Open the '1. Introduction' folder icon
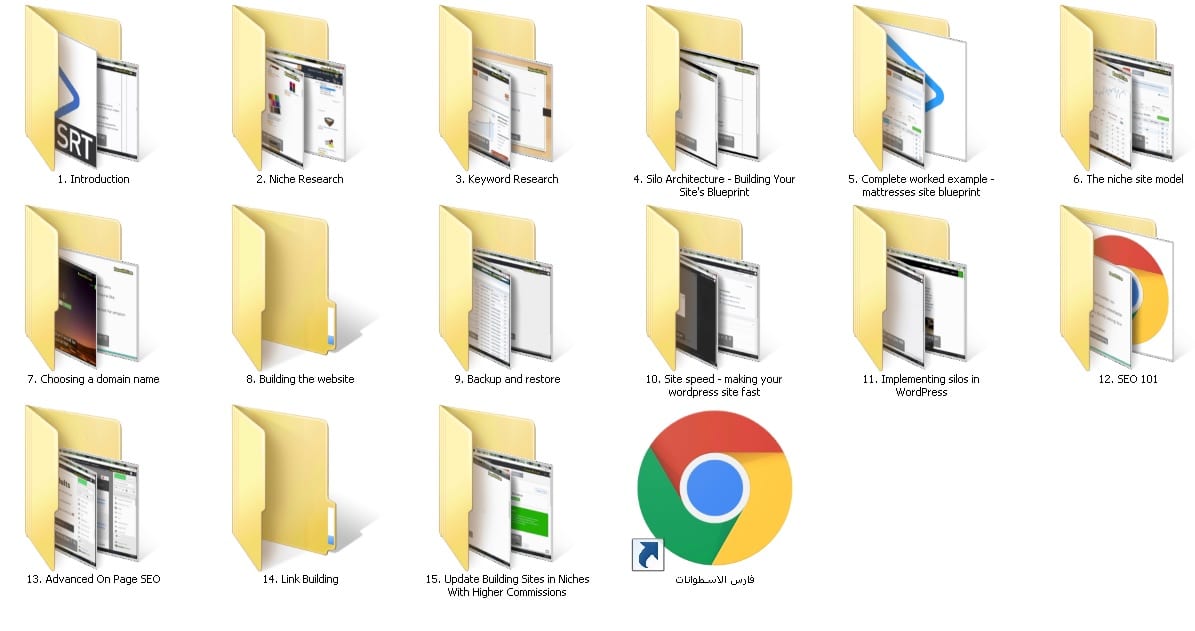Image resolution: width=1195 pixels, height=631 pixels. point(82,88)
